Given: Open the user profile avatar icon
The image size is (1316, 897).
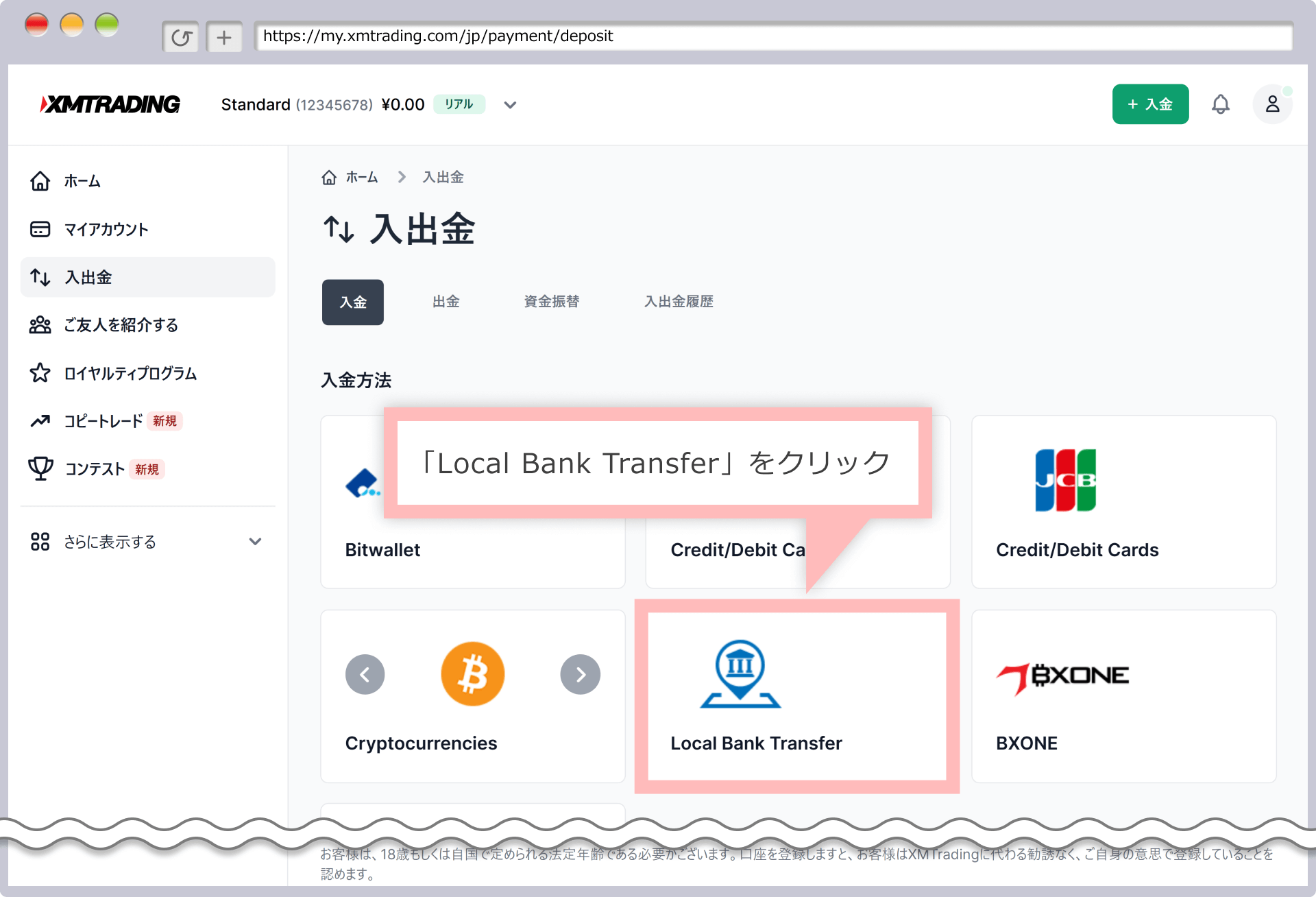Looking at the screenshot, I should tap(1272, 104).
